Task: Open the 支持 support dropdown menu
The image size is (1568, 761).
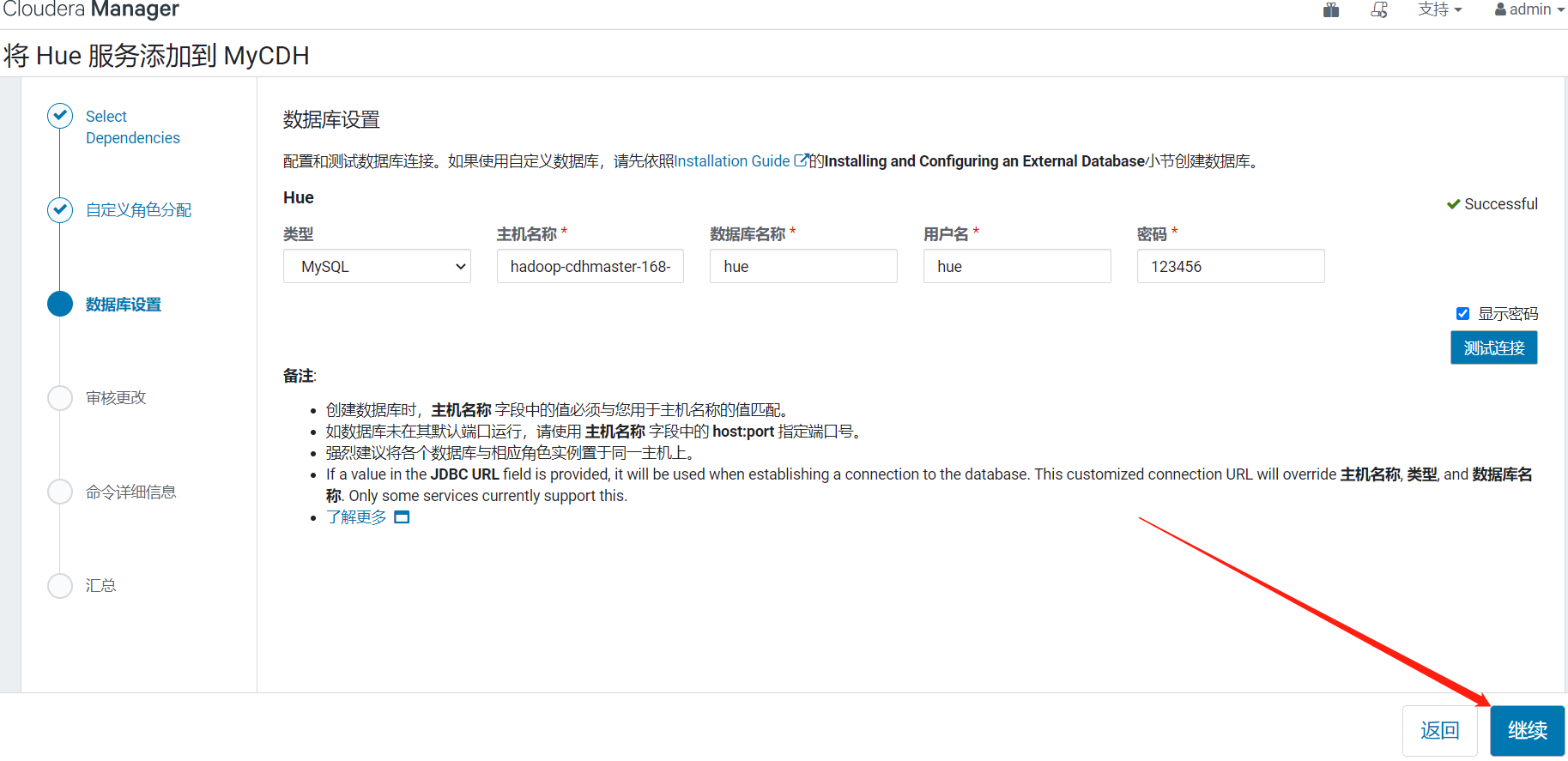Action: [x=1439, y=9]
